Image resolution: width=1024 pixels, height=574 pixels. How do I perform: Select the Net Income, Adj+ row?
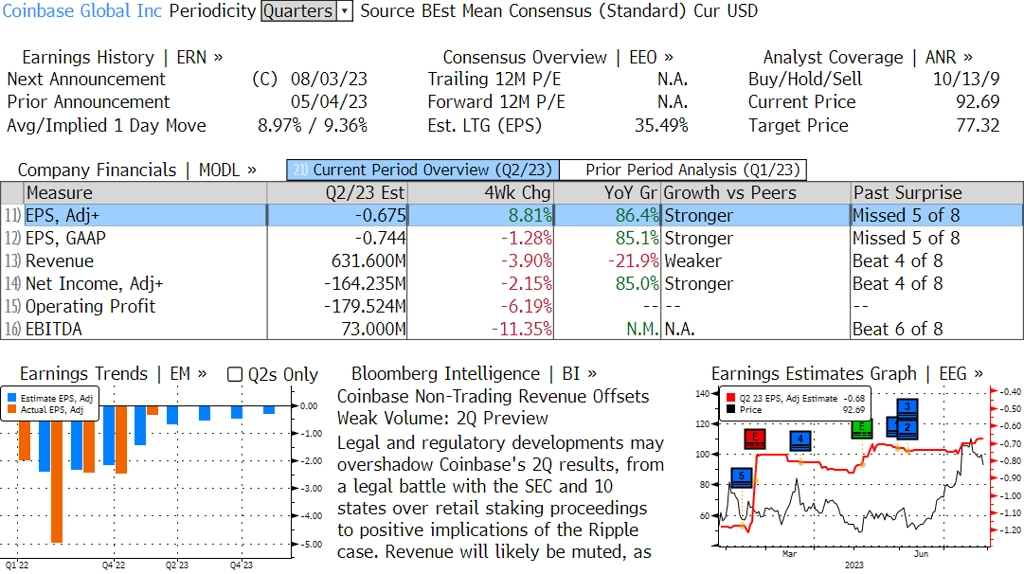point(512,284)
